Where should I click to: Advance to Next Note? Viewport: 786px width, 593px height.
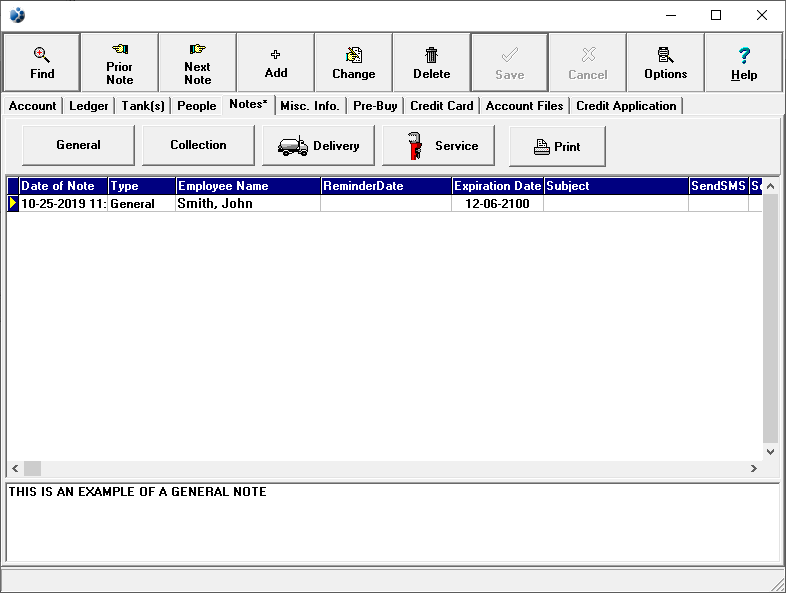(197, 62)
